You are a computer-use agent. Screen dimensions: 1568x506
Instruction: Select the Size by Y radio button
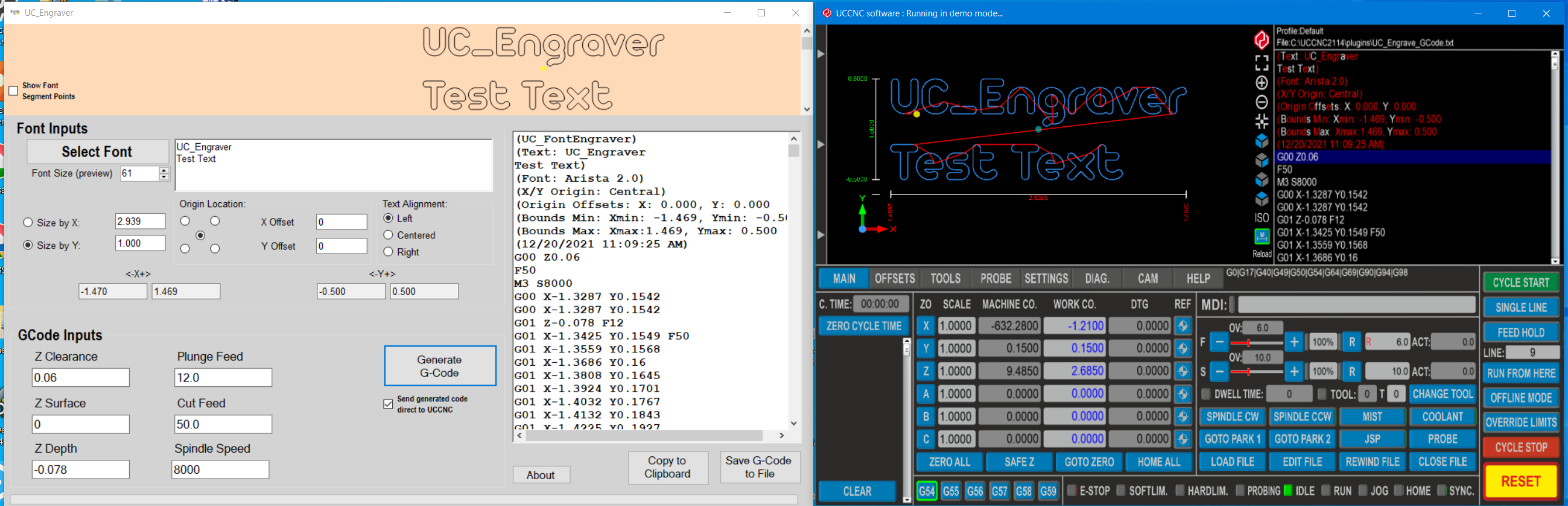pos(27,245)
